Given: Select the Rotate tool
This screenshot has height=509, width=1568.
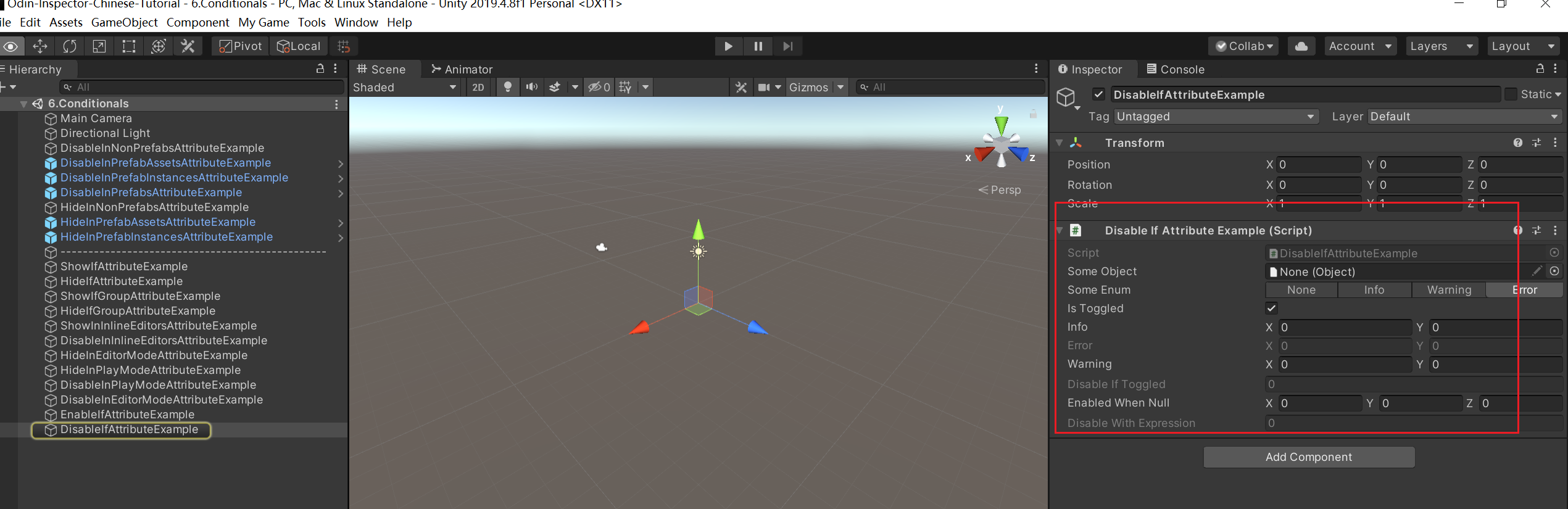Looking at the screenshot, I should pos(70,46).
